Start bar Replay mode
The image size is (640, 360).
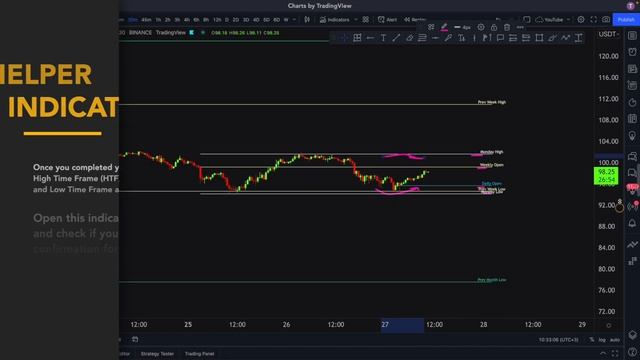[415, 20]
